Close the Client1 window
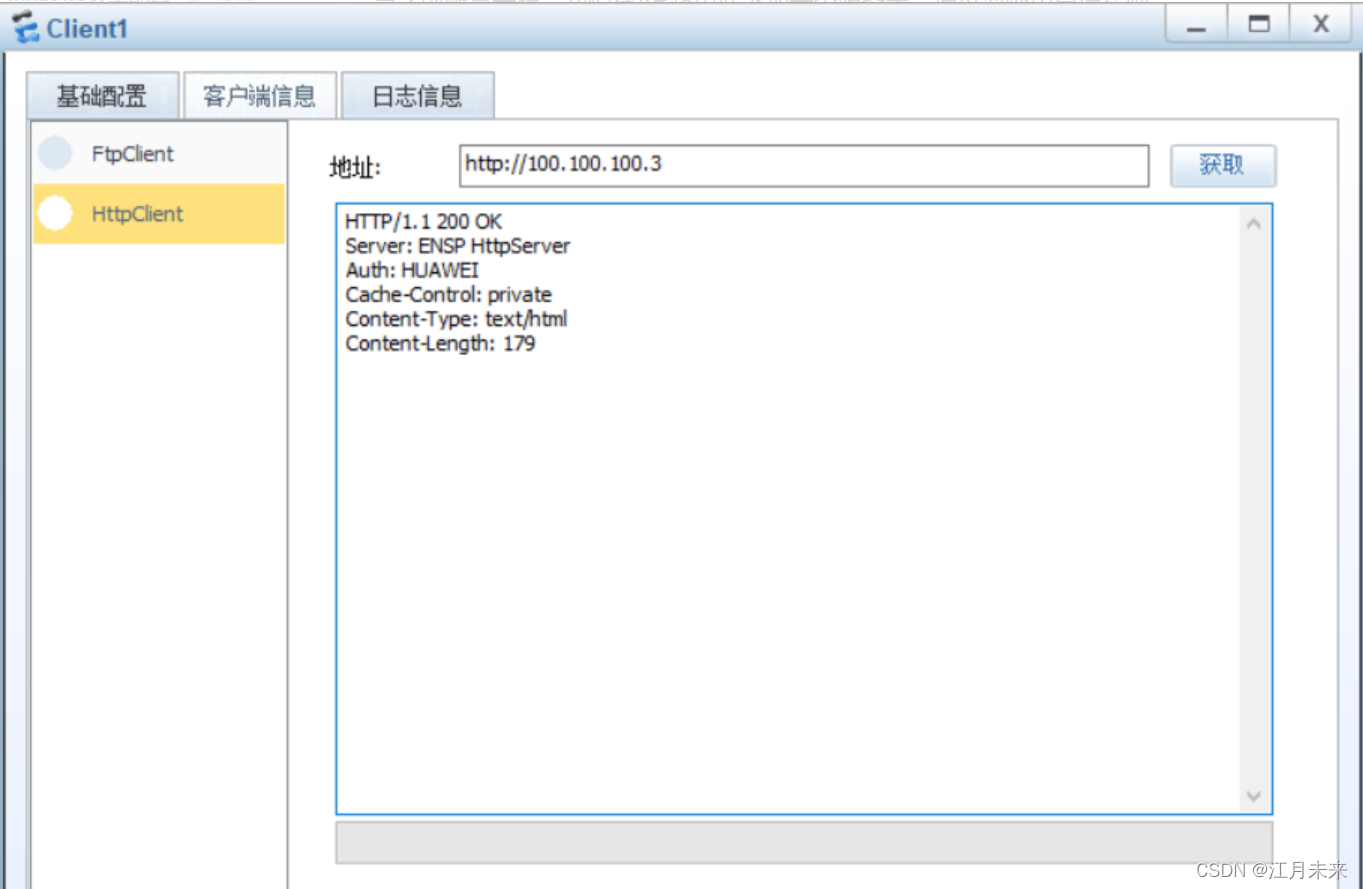Viewport: 1363px width, 889px height. (1321, 24)
